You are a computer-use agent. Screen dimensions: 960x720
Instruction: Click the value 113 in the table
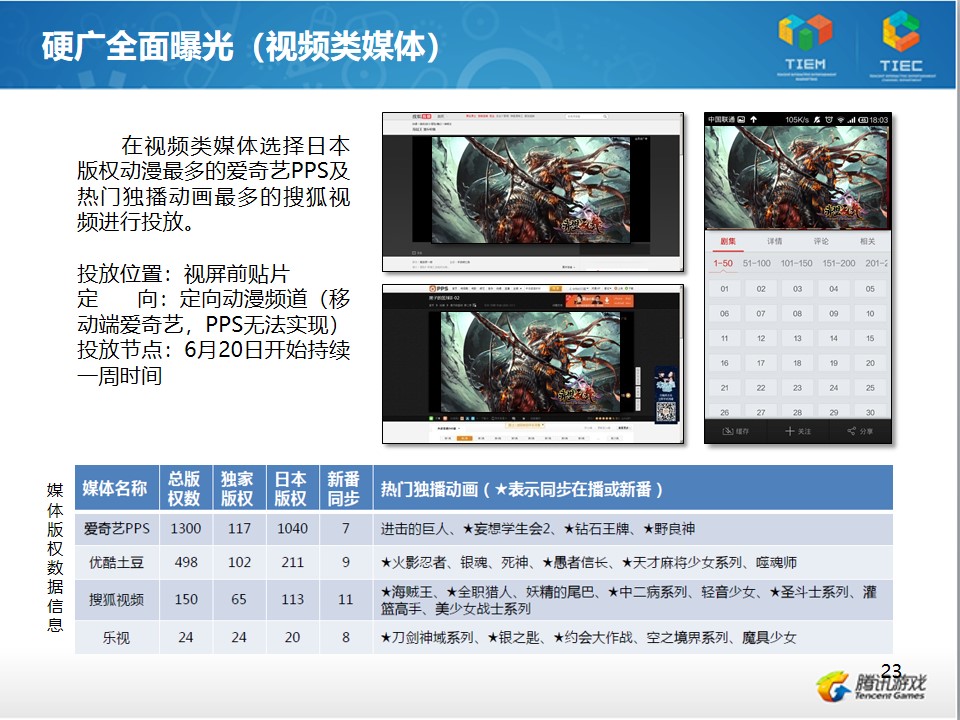click(293, 599)
